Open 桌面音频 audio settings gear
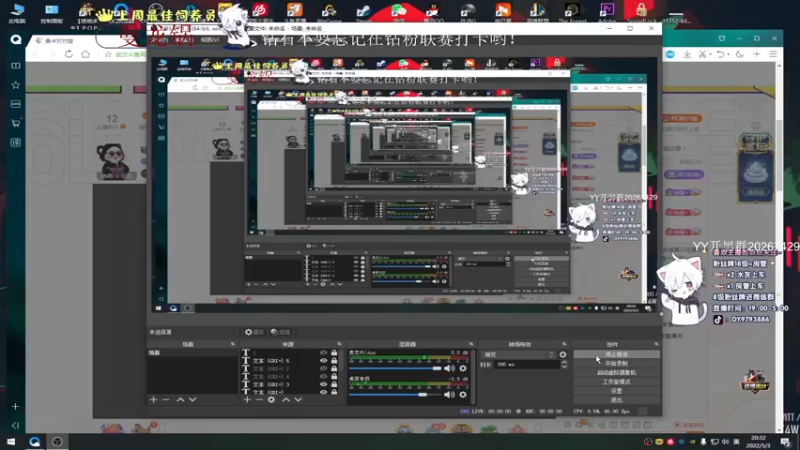This screenshot has width=800, height=450. (x=463, y=394)
